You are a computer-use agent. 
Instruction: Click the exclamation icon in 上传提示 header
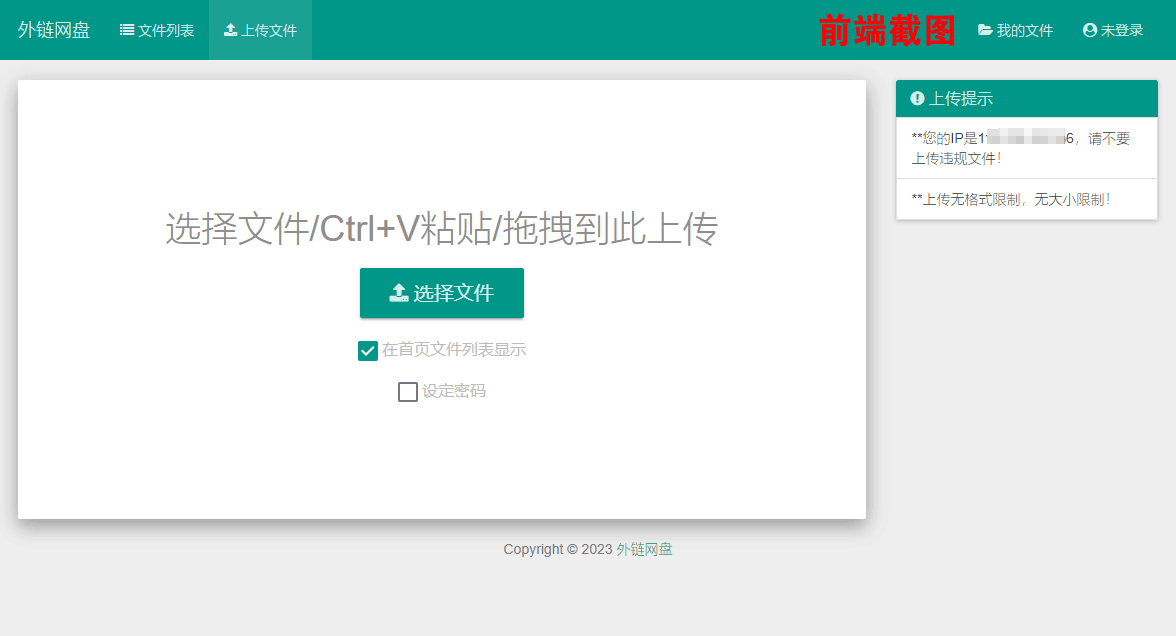916,98
